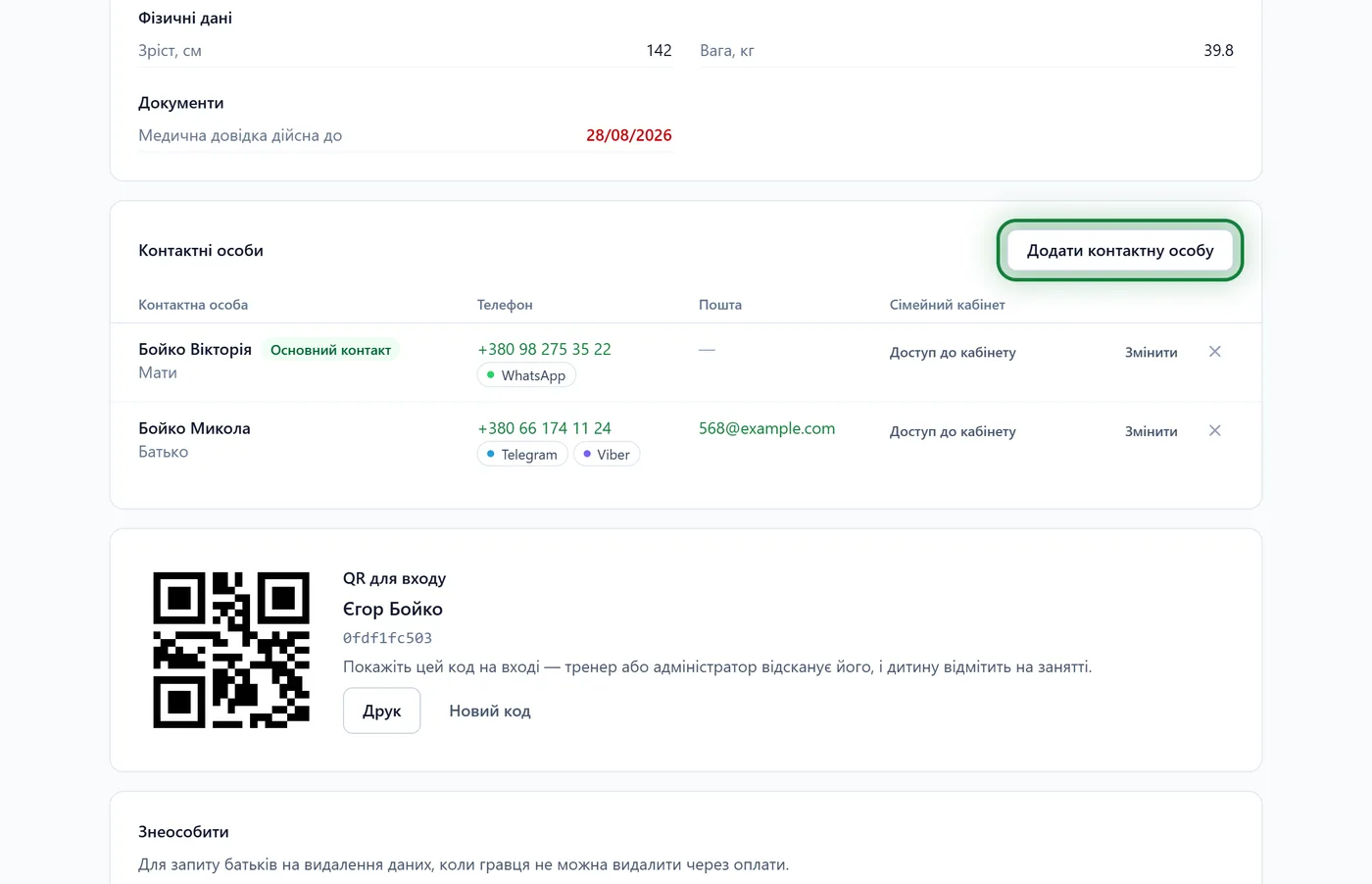Screen dimensions: 1372x884
Task: Click the QR code image
Action: (231, 650)
